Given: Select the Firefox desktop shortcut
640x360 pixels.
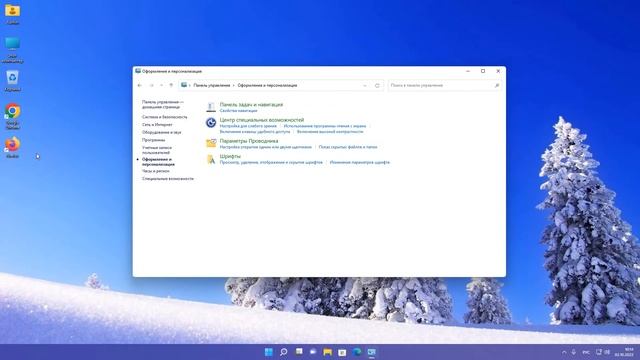Looking at the screenshot, I should (x=12, y=147).
